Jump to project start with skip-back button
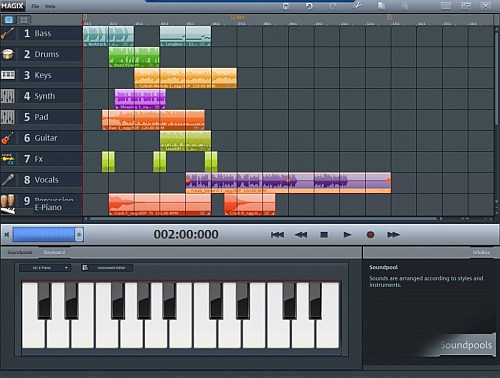This screenshot has height=378, width=500. 277,235
